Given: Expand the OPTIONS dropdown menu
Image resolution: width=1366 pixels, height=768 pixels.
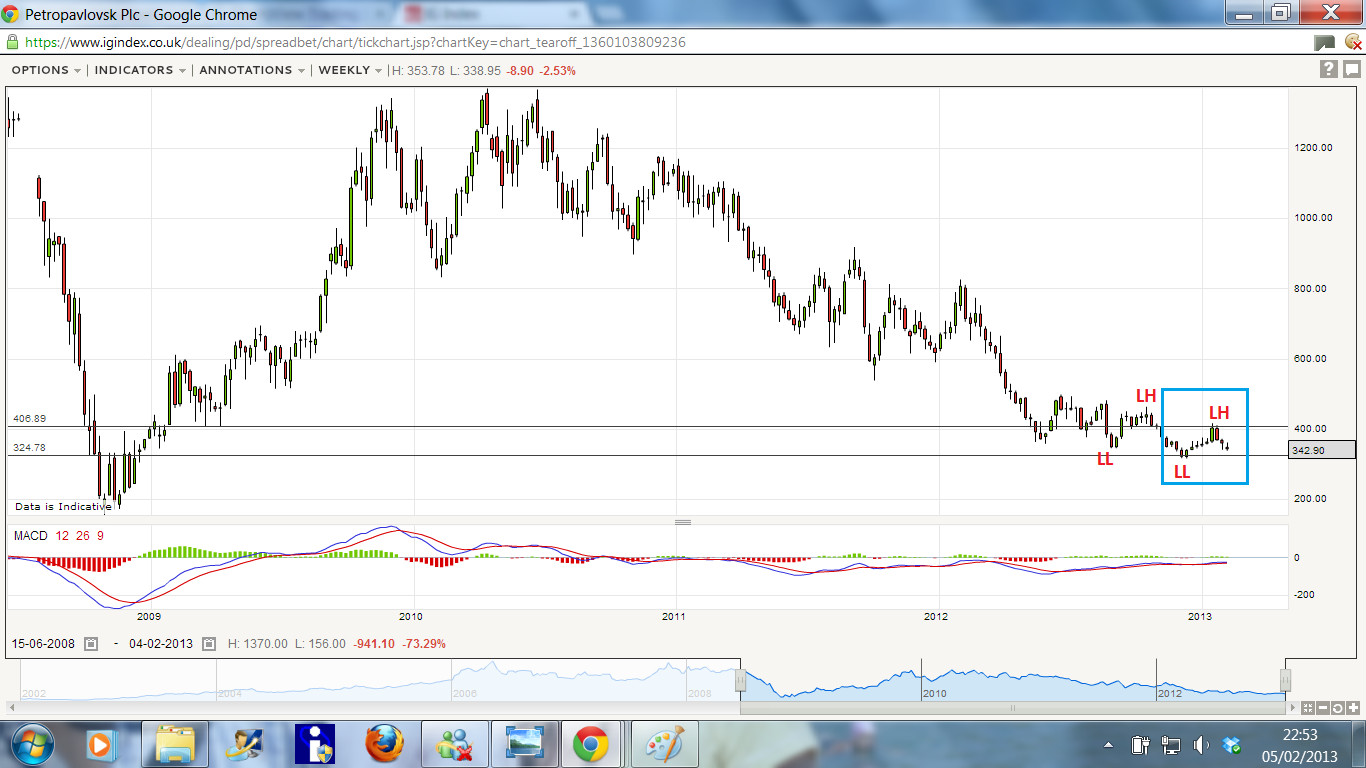Looking at the screenshot, I should 46,70.
